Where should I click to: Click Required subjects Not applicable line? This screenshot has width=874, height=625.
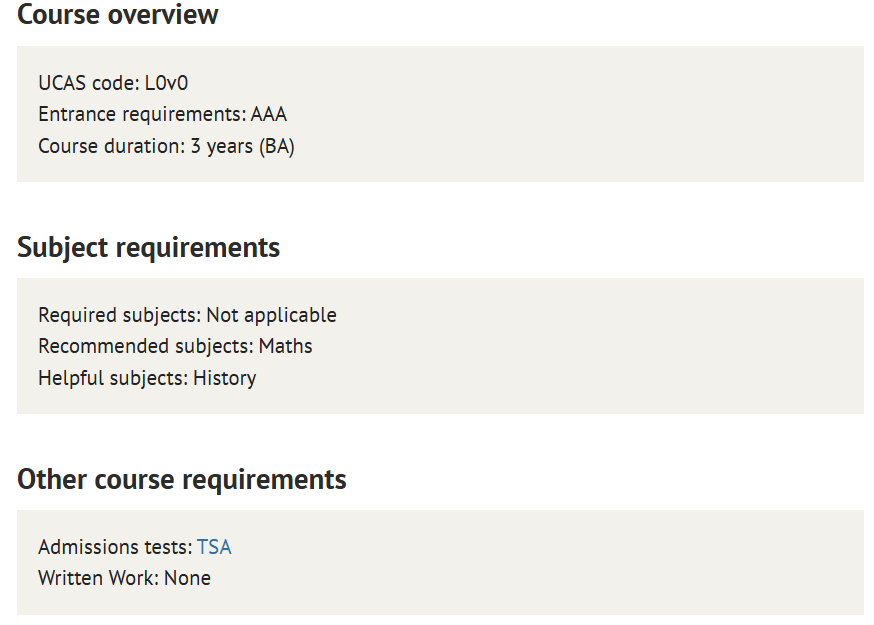(x=187, y=316)
